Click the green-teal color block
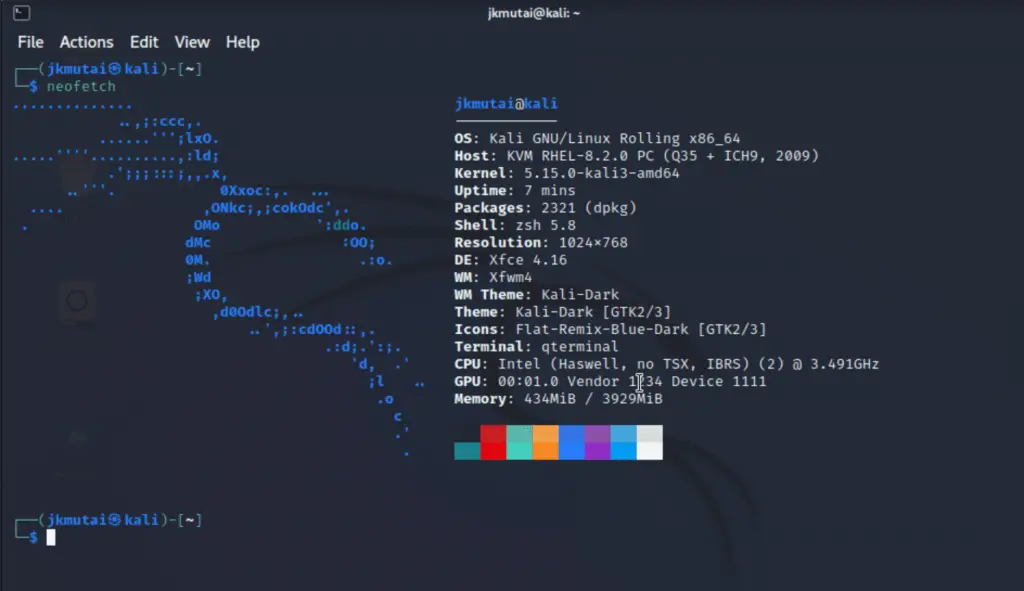 coord(519,442)
